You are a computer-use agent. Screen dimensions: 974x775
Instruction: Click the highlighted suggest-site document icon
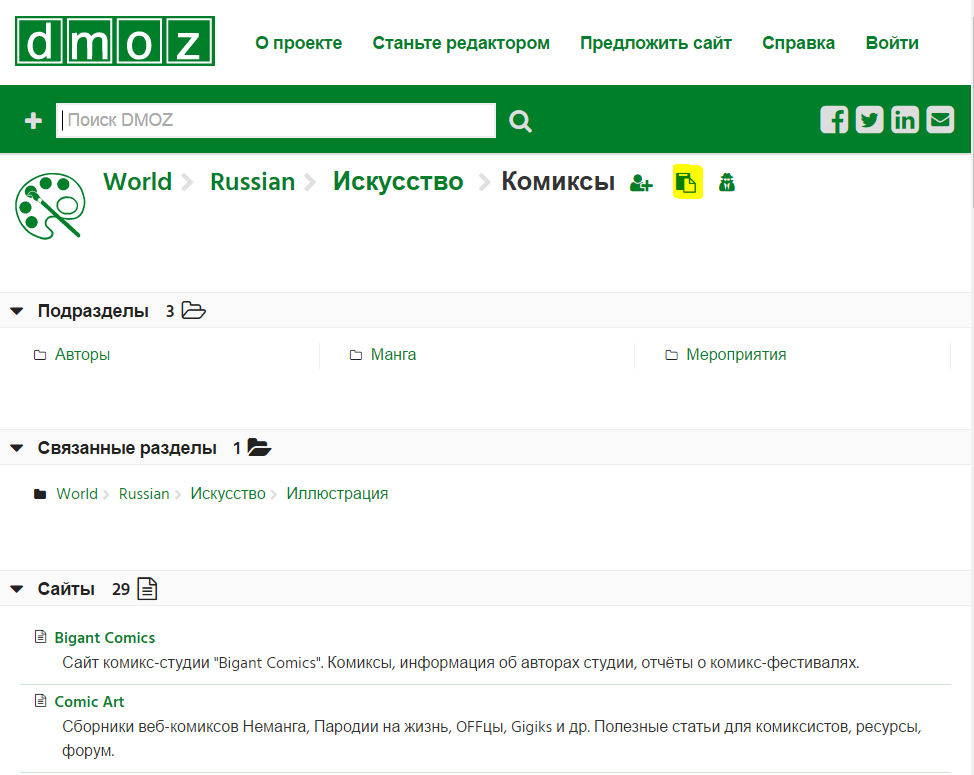coord(687,182)
